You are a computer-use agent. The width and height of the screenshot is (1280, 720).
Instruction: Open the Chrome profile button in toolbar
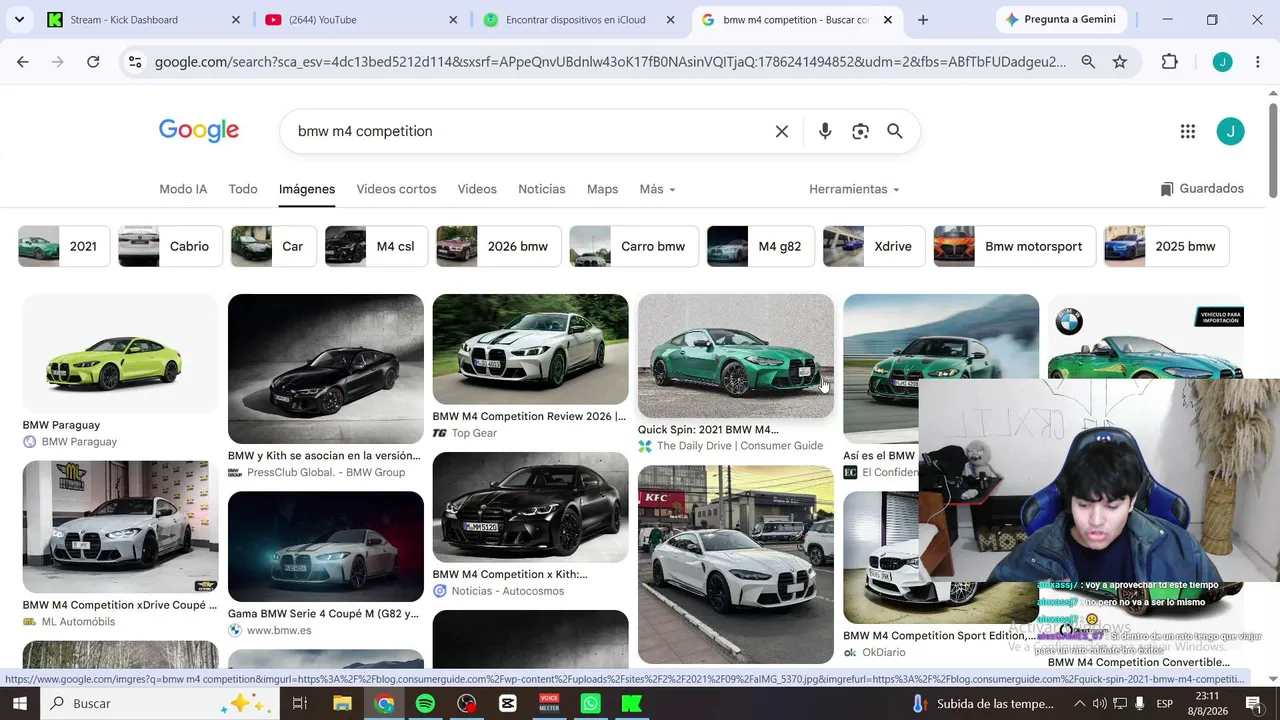pyautogui.click(x=1222, y=62)
